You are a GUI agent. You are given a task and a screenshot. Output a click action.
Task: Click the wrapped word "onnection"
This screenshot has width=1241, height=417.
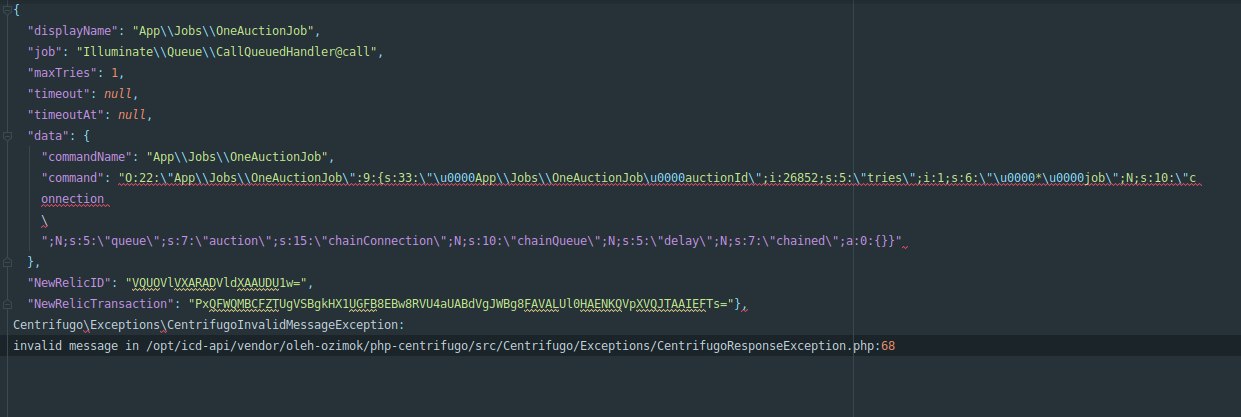click(73, 199)
